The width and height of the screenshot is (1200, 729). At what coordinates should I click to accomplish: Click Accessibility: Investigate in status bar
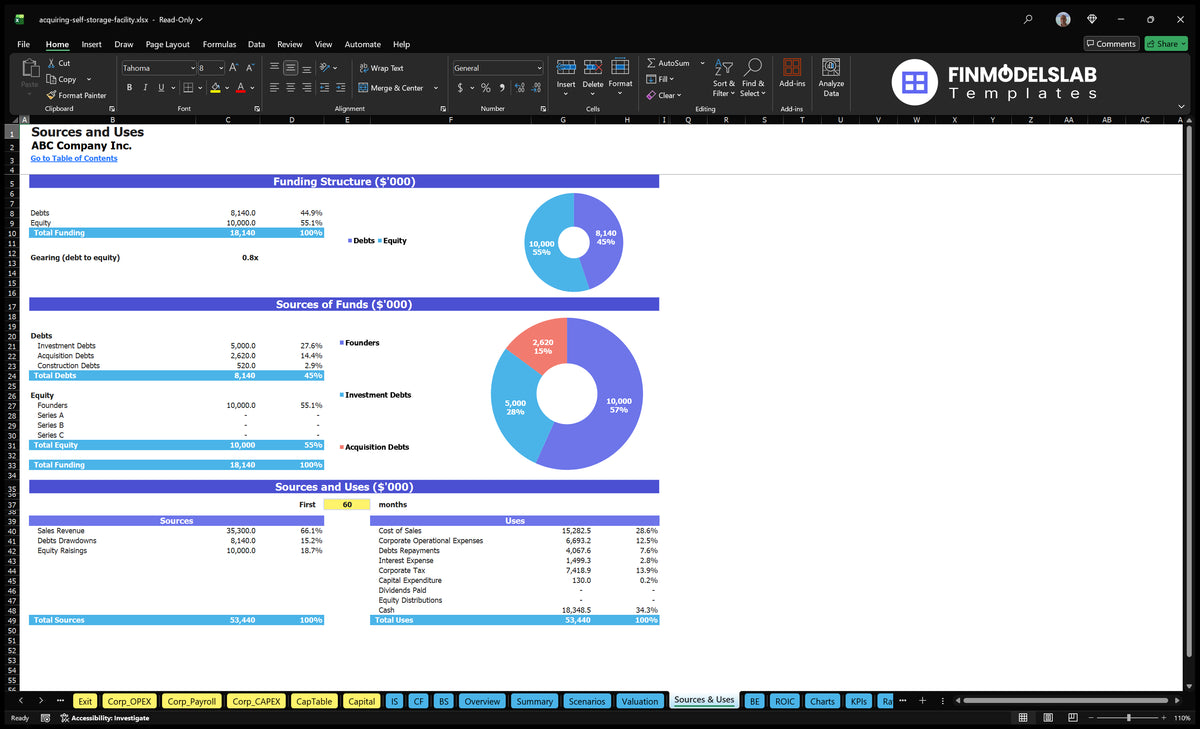(x=104, y=718)
